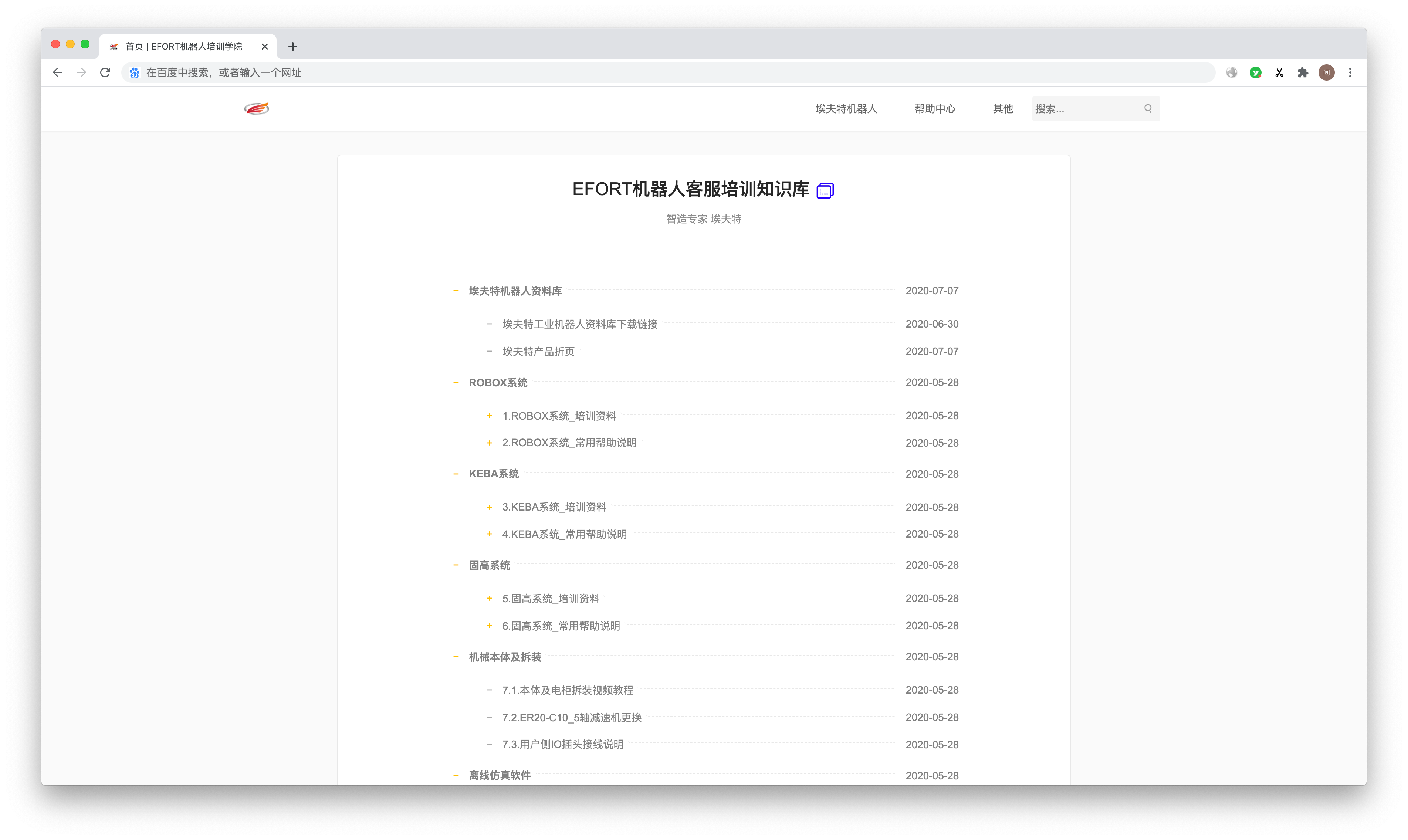Collapse the KEBA系统 section
Image resolution: width=1408 pixels, height=840 pixels.
(x=456, y=474)
